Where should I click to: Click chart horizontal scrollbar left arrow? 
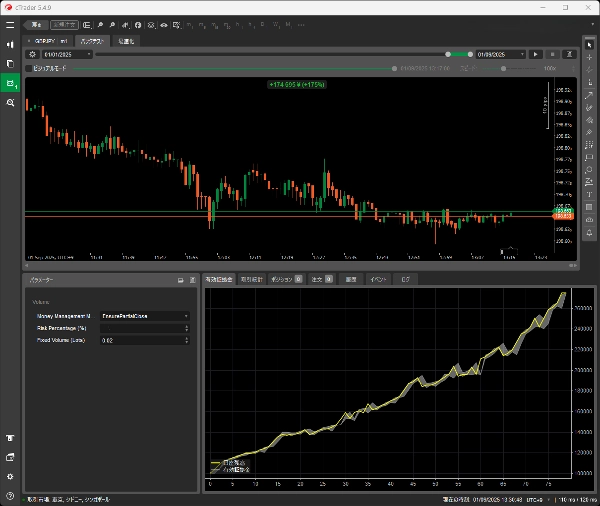tap(27, 265)
